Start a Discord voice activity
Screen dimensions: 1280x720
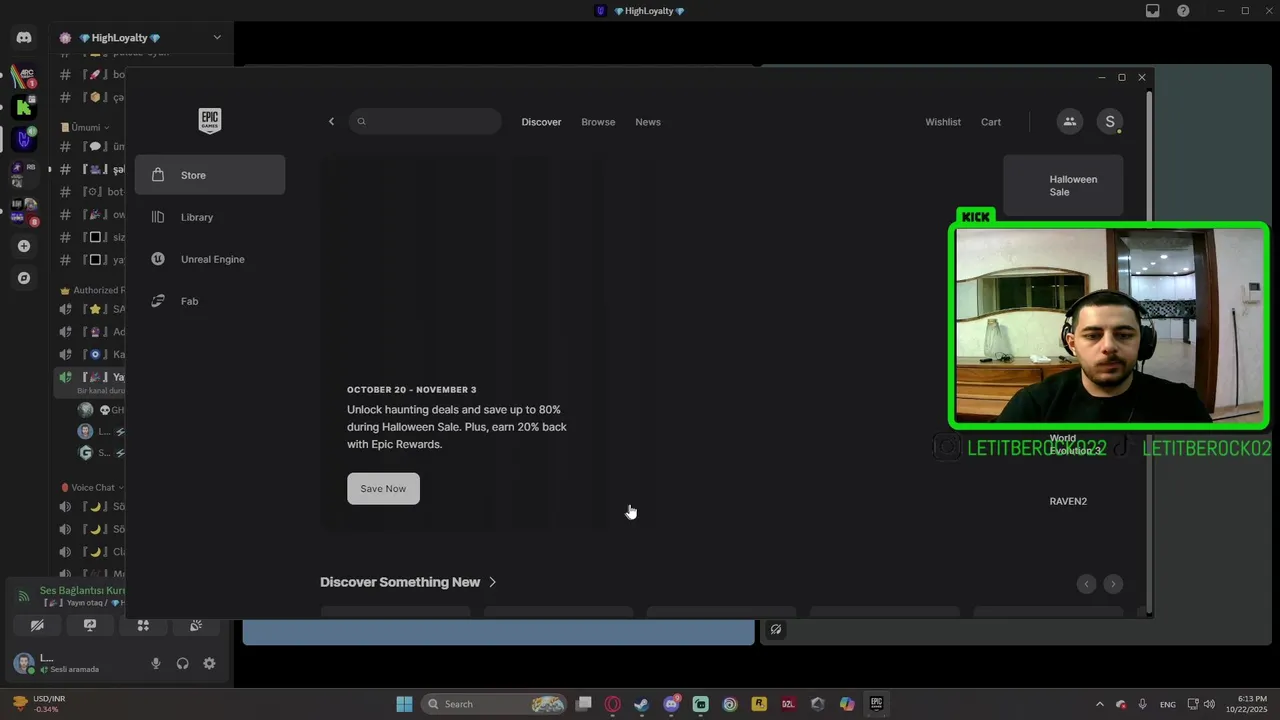(x=143, y=626)
